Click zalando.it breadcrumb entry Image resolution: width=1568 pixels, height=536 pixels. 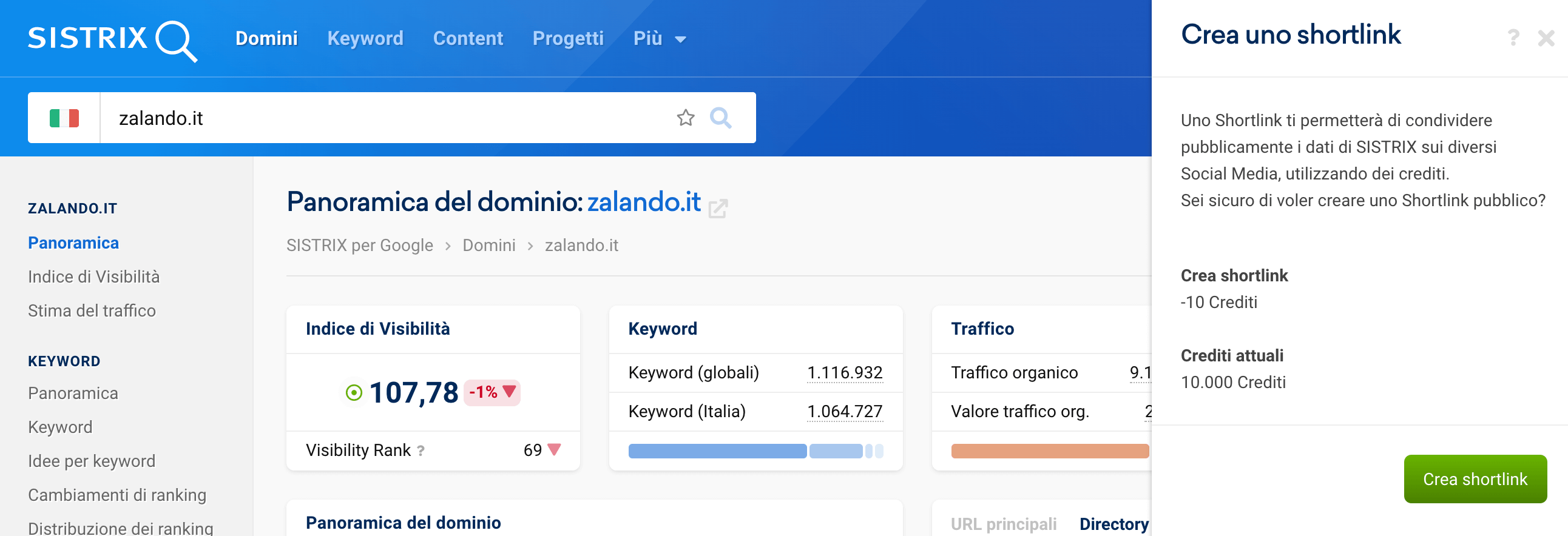point(581,245)
